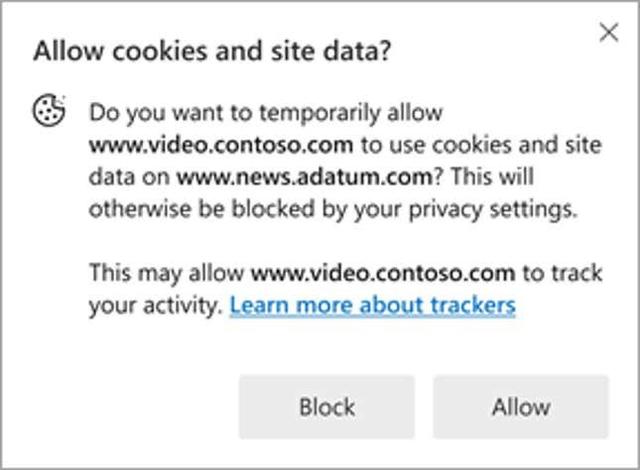Click bold www.video.contoso.com in the first paragraph

click(221, 145)
